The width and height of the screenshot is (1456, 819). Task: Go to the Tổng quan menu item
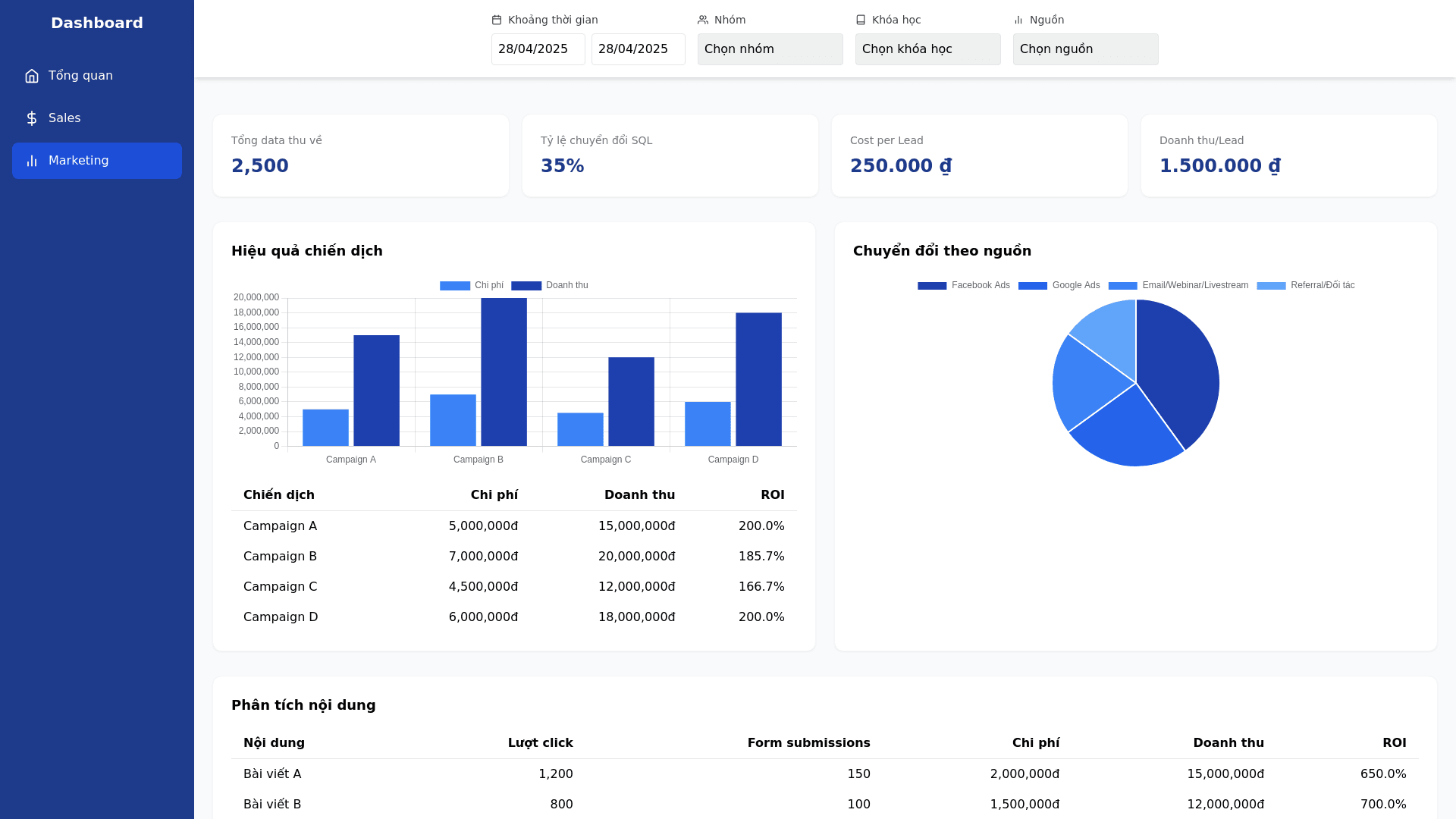point(80,76)
